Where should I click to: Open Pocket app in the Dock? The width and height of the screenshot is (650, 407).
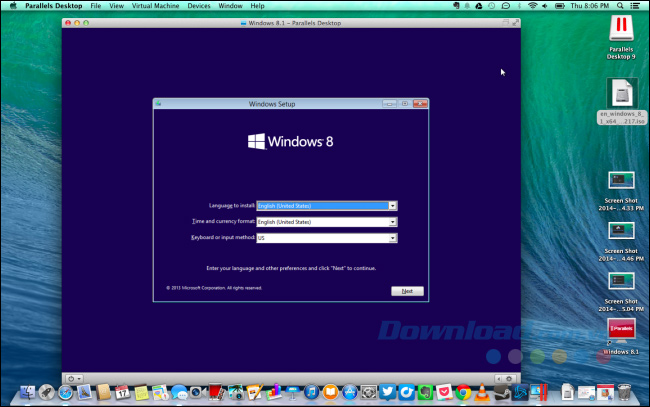click(444, 392)
